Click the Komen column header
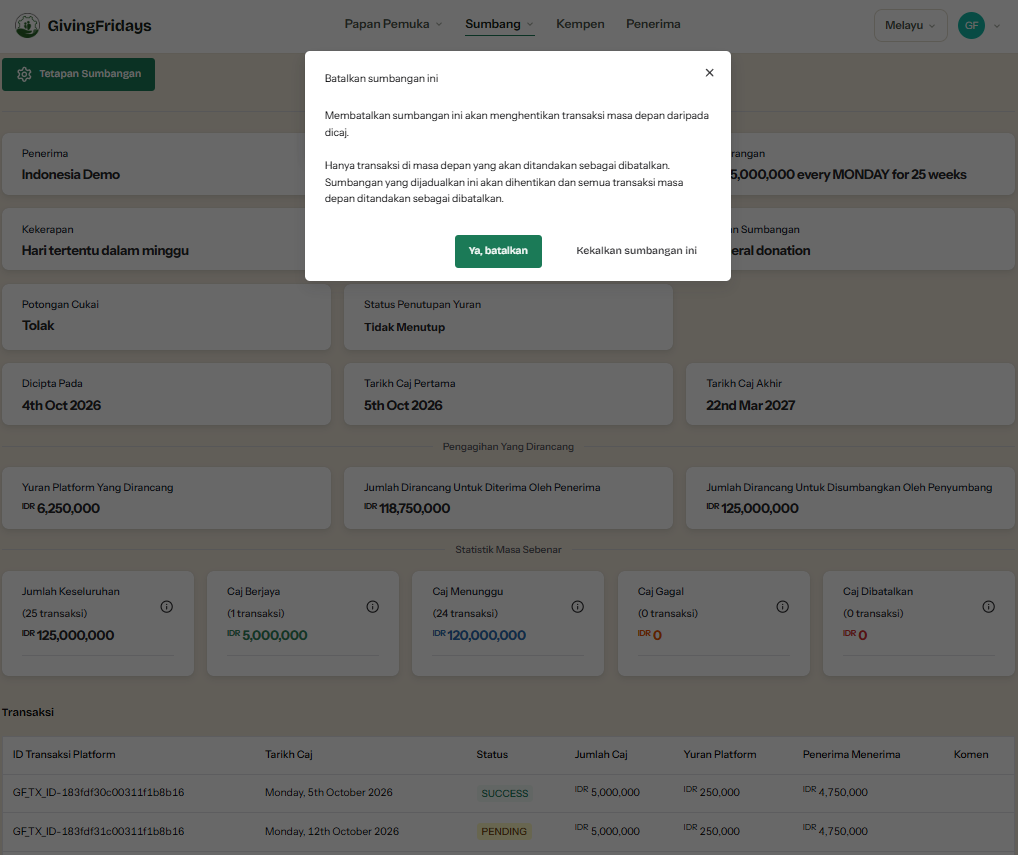Screen dimensions: 1018x855 (971, 754)
